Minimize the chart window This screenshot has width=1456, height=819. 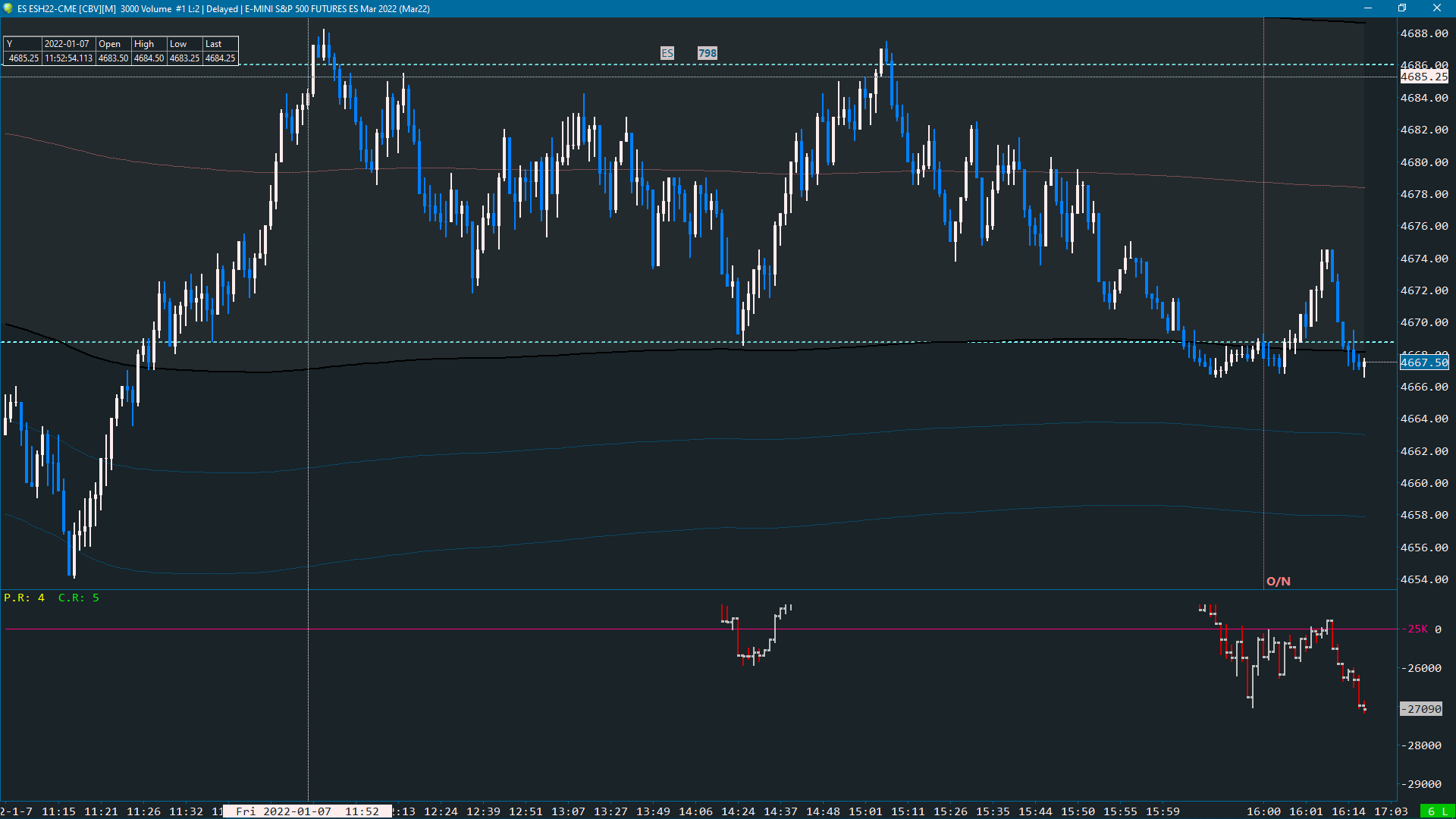1367,8
